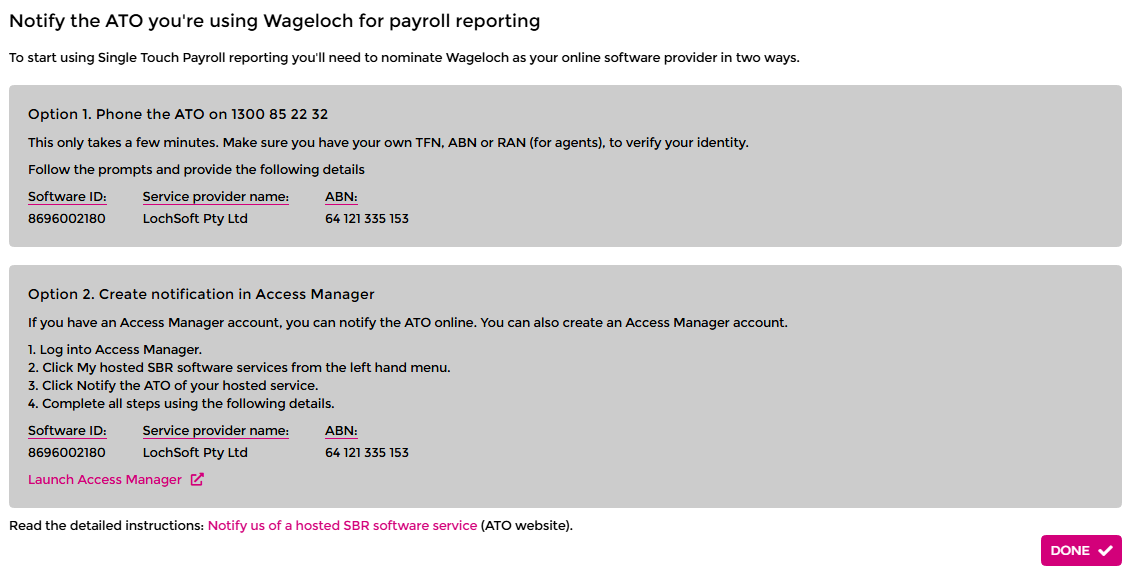Click the checkmark icon on the DONE button
This screenshot has width=1136, height=575.
tap(1105, 551)
